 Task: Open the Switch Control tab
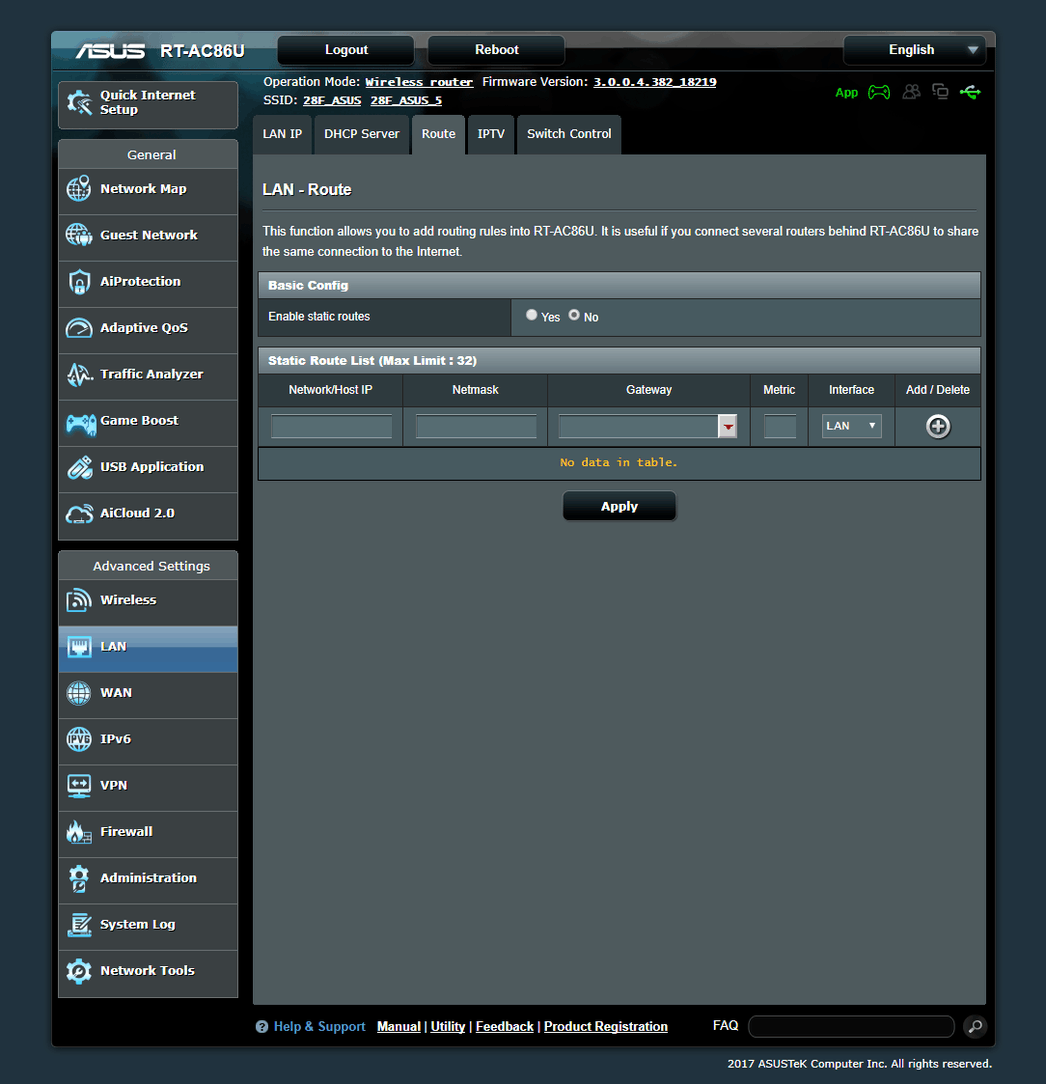point(569,134)
